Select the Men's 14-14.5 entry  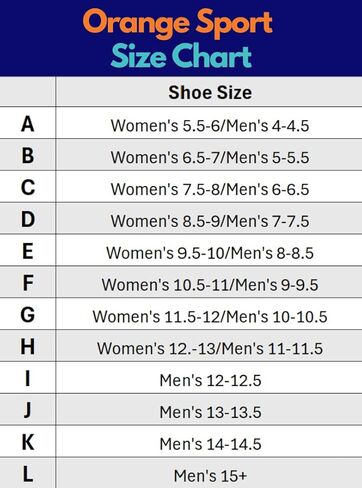[210, 444]
